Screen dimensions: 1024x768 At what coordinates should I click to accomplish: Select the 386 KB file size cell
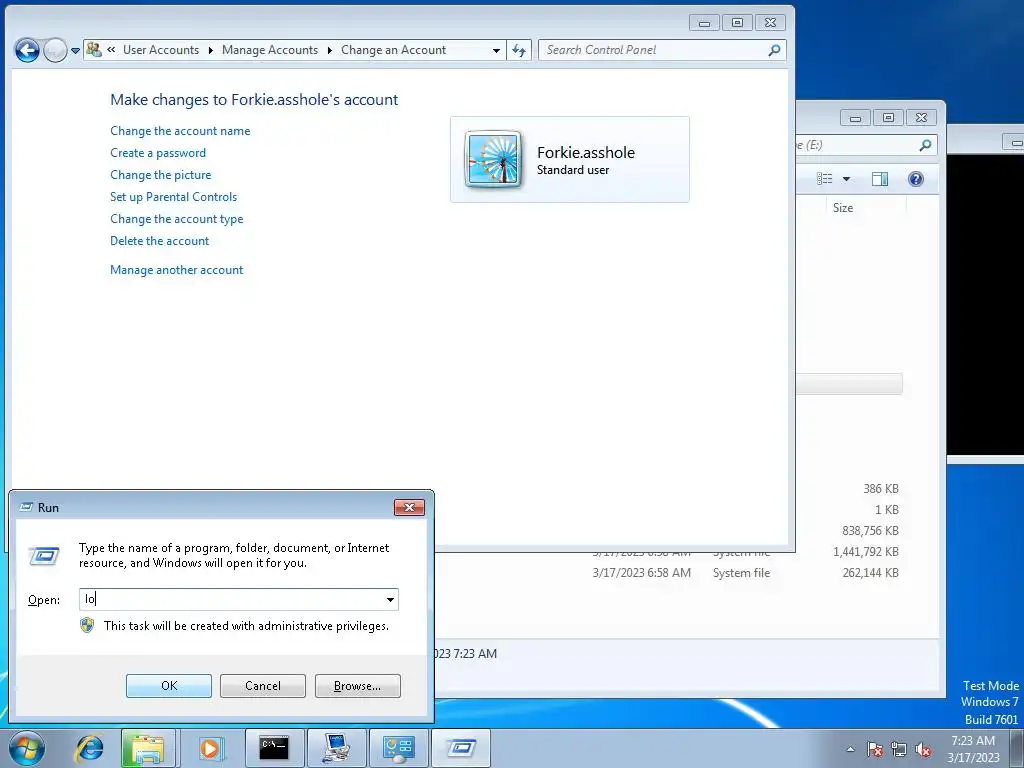[881, 488]
